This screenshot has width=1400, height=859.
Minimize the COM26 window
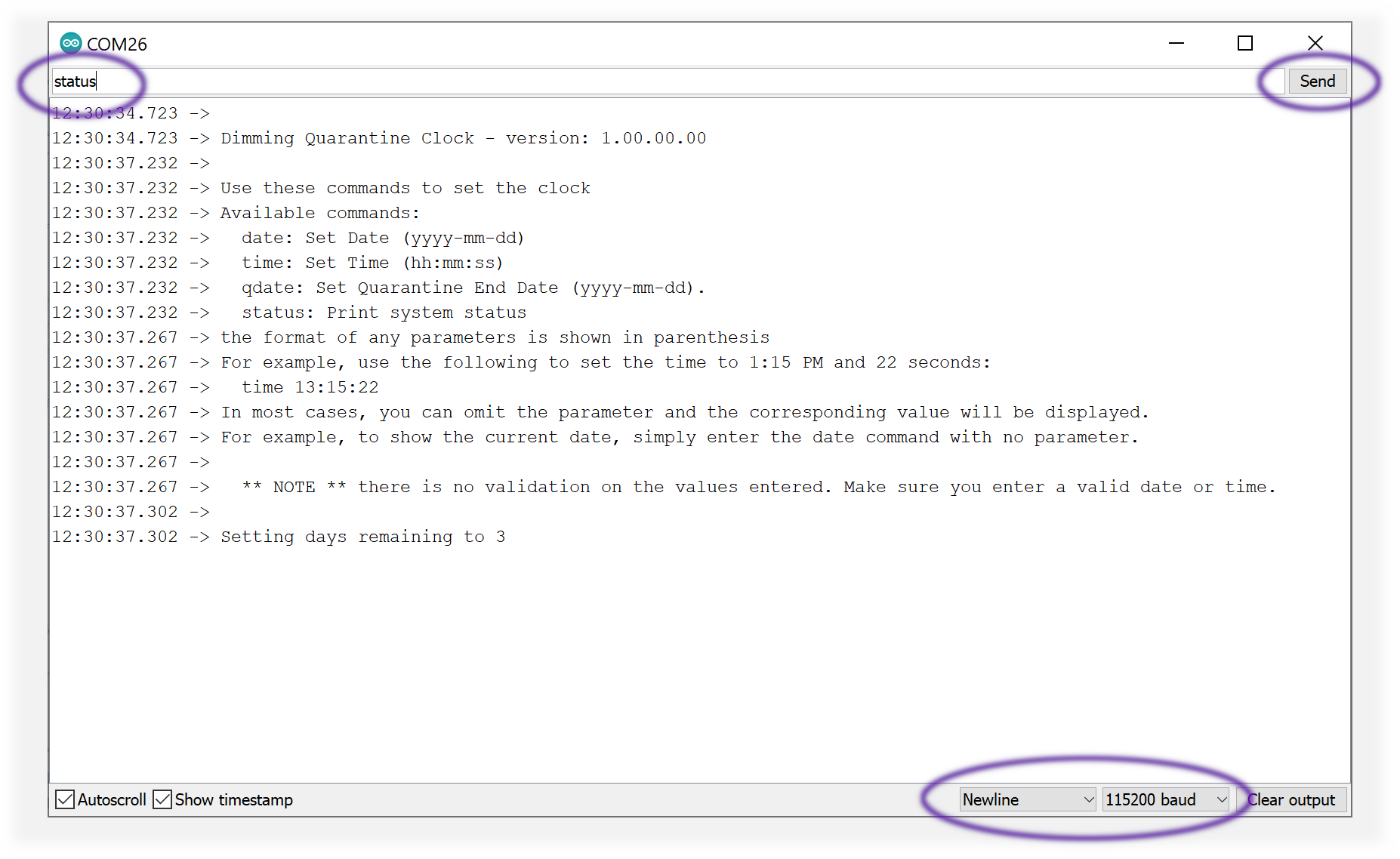click(1176, 43)
